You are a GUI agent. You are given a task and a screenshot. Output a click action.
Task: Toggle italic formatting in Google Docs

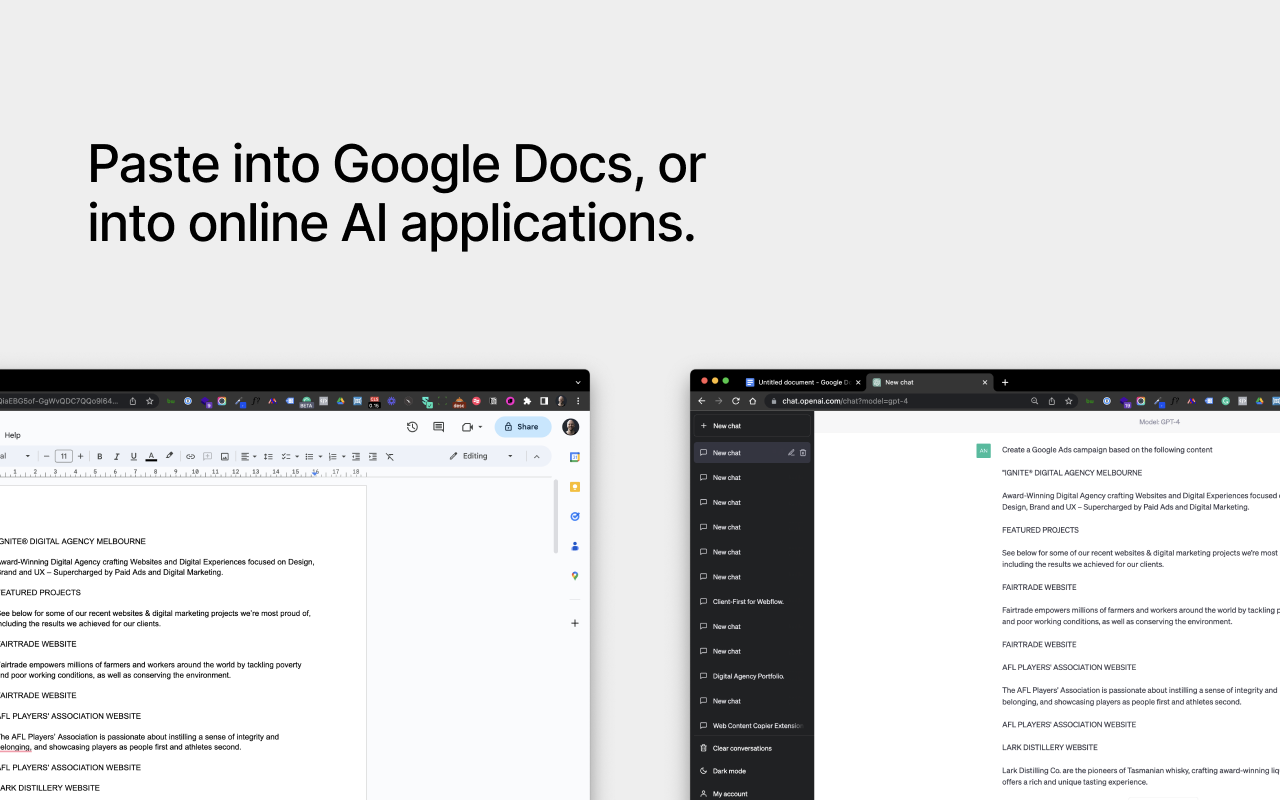click(117, 456)
